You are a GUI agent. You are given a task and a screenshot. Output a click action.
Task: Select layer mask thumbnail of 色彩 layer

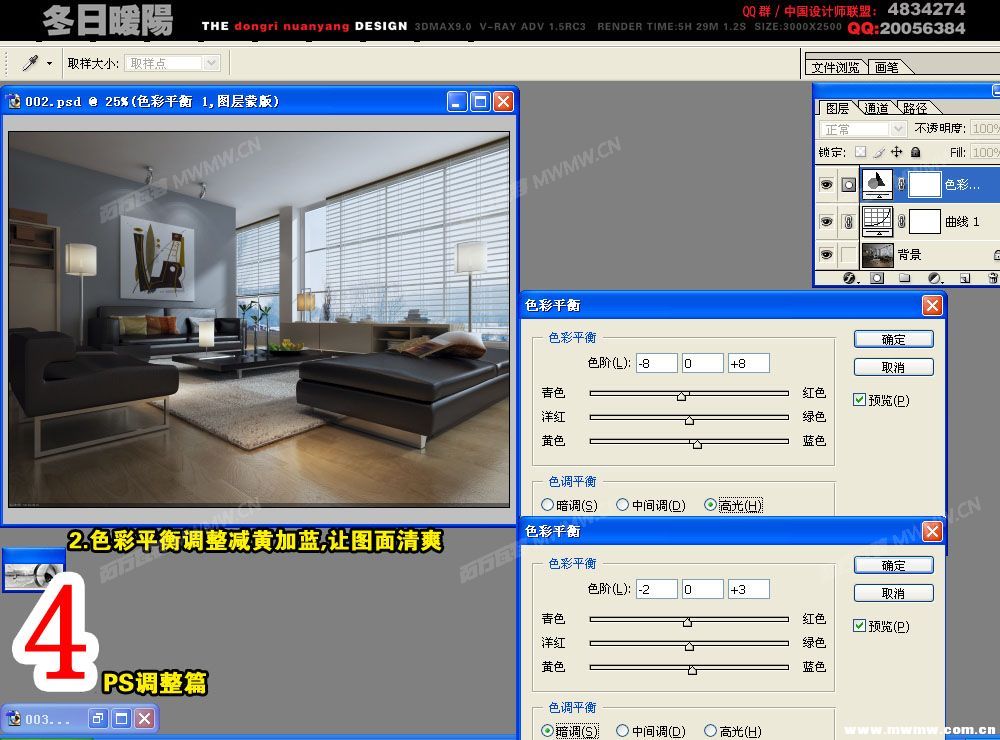924,184
